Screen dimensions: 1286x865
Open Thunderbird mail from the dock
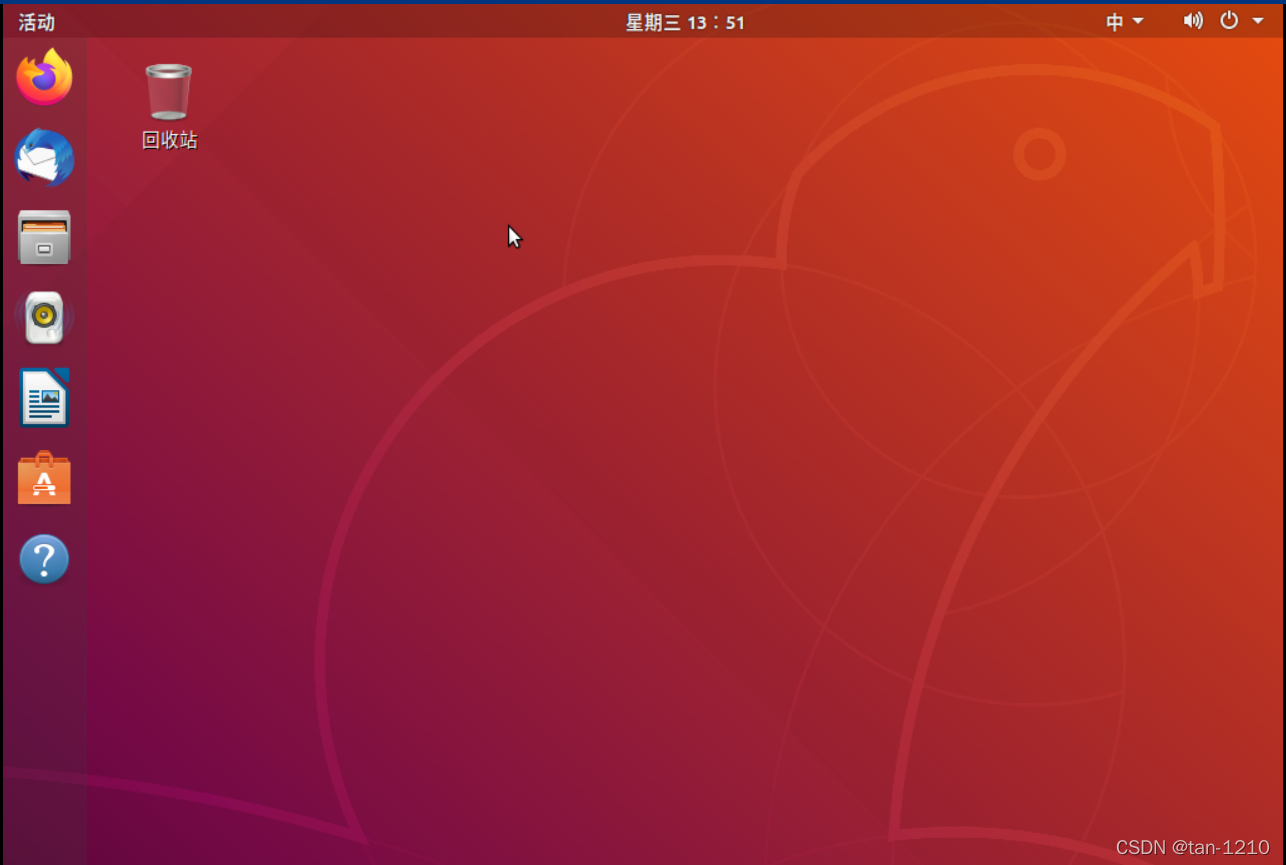[44, 158]
